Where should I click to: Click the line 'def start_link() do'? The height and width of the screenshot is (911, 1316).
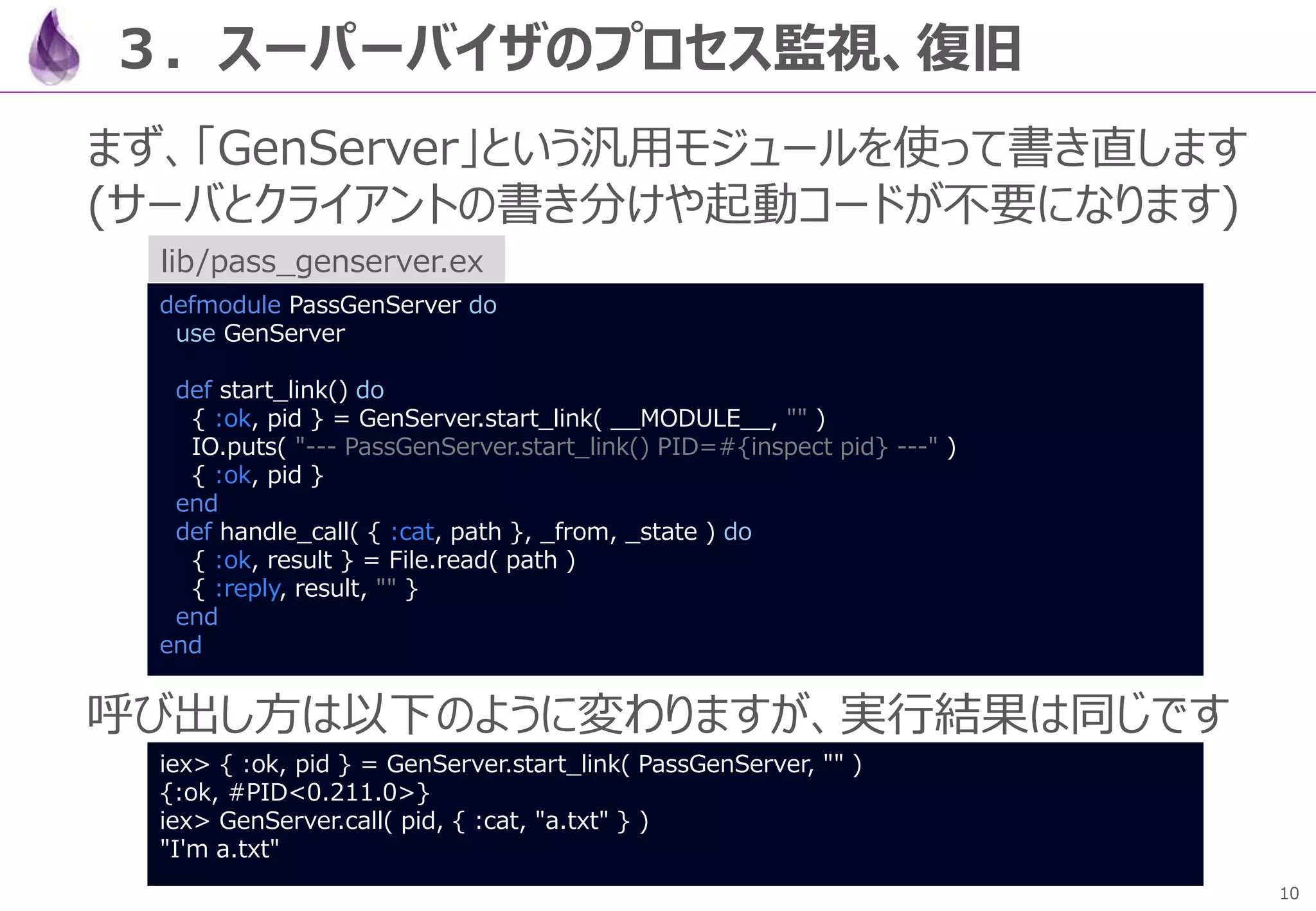coord(280,390)
